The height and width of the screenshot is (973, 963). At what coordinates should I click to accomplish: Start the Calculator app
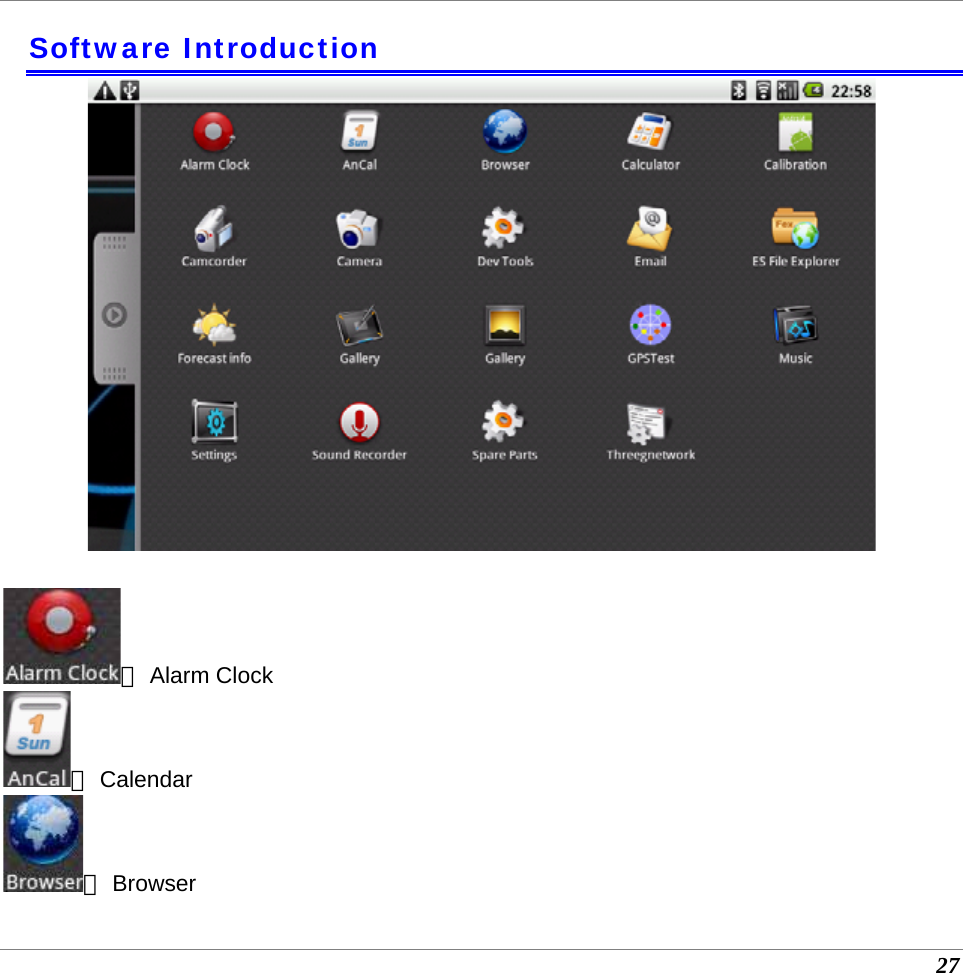coord(649,132)
